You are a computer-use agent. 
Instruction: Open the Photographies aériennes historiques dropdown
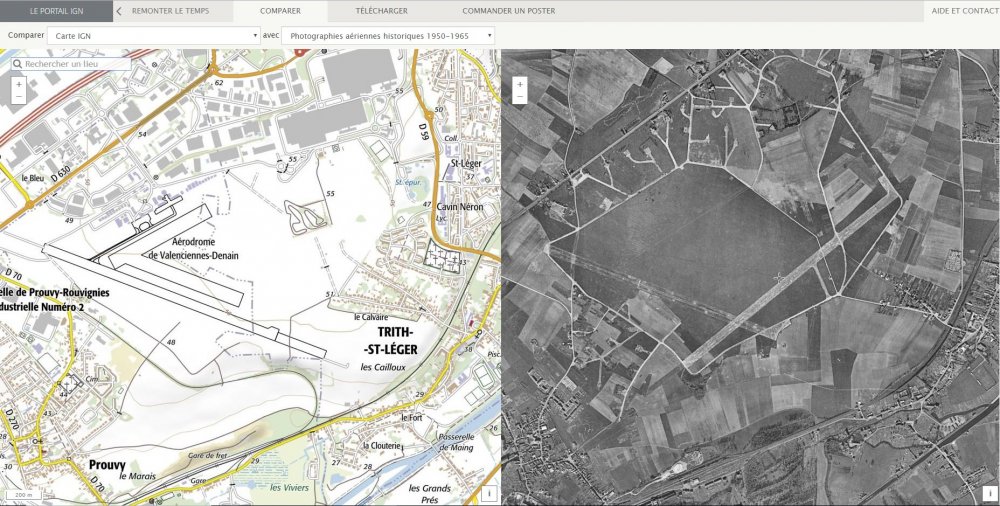[x=388, y=35]
